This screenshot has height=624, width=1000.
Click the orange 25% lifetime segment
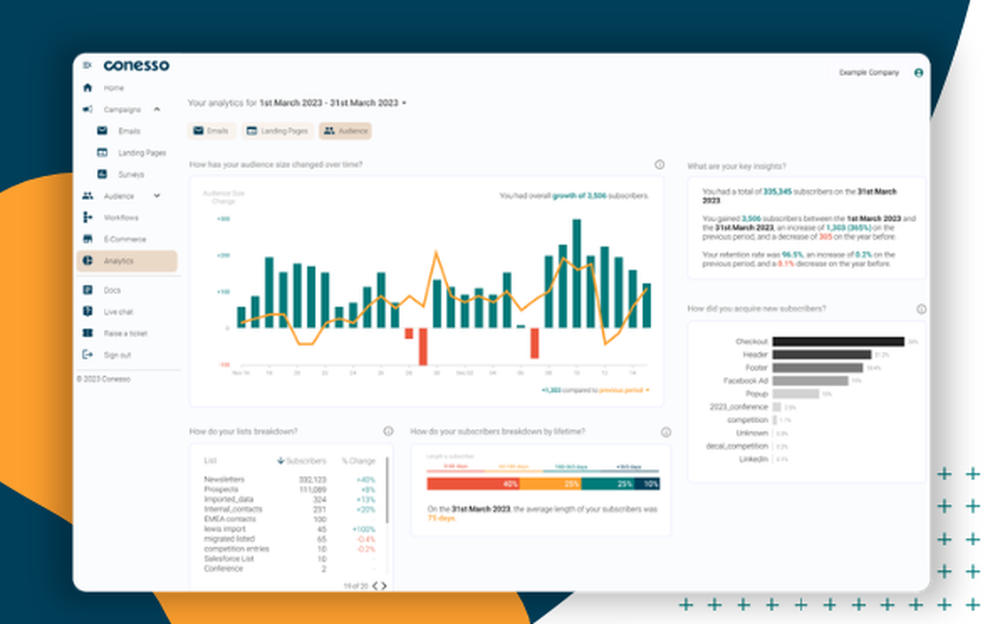coord(550,484)
